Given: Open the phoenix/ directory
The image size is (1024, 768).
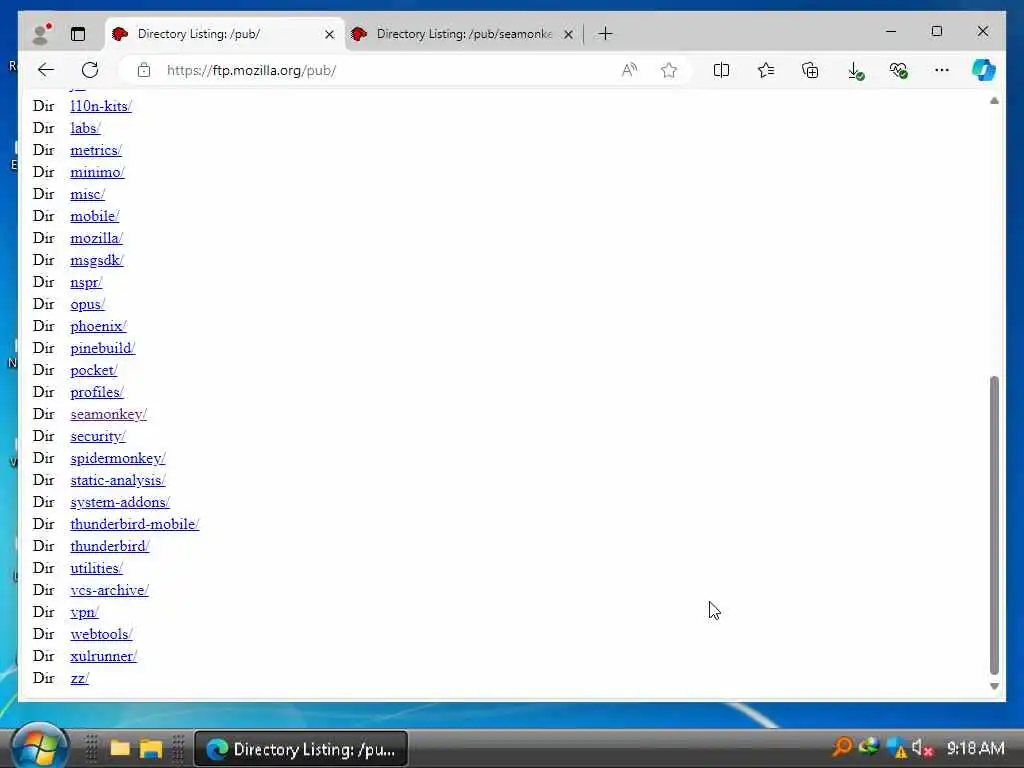Looking at the screenshot, I should click(x=98, y=326).
